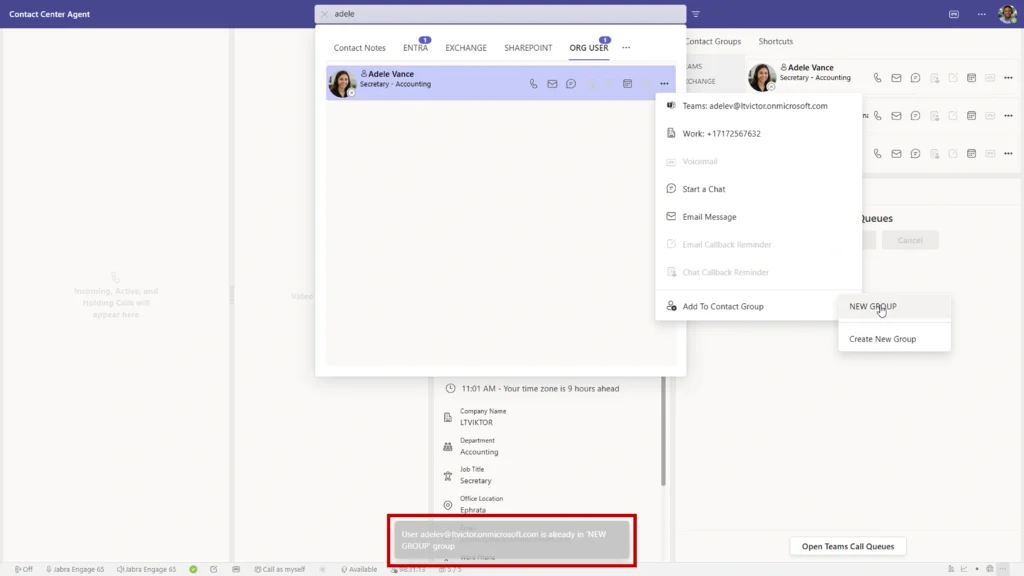Click Adele Vance's photo in search results

coord(342,83)
